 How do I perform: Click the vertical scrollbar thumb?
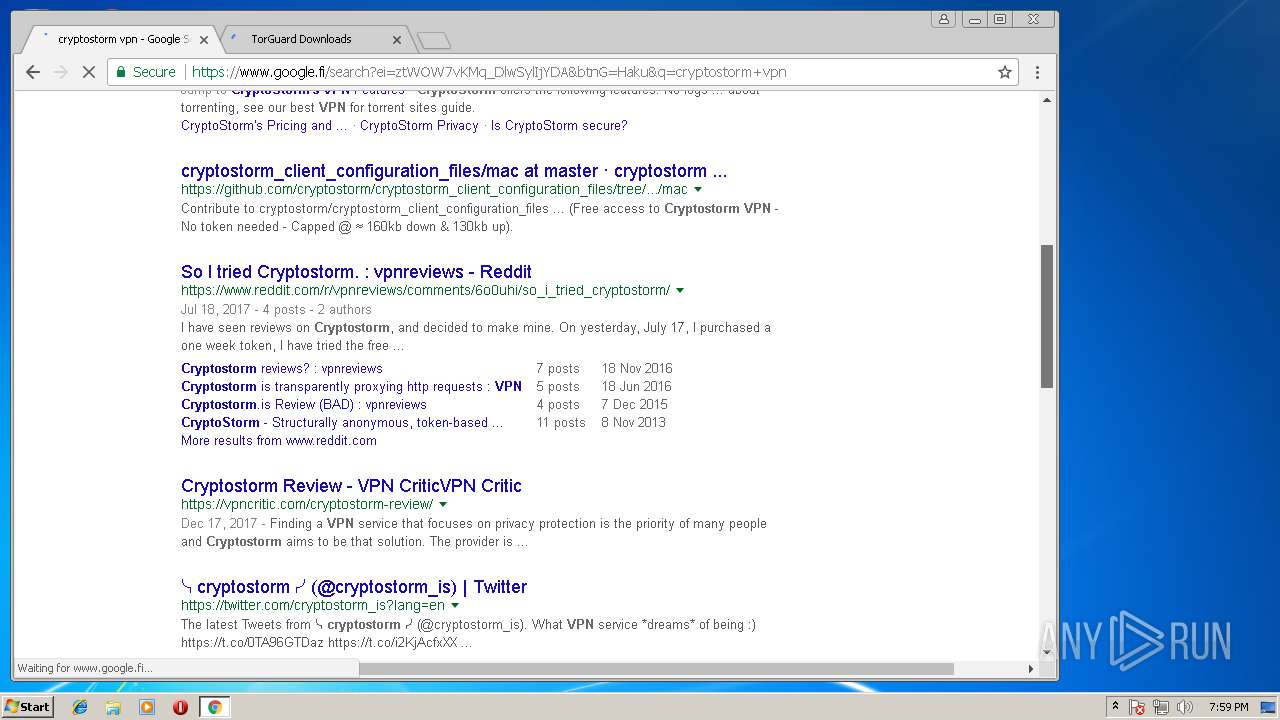[1047, 316]
